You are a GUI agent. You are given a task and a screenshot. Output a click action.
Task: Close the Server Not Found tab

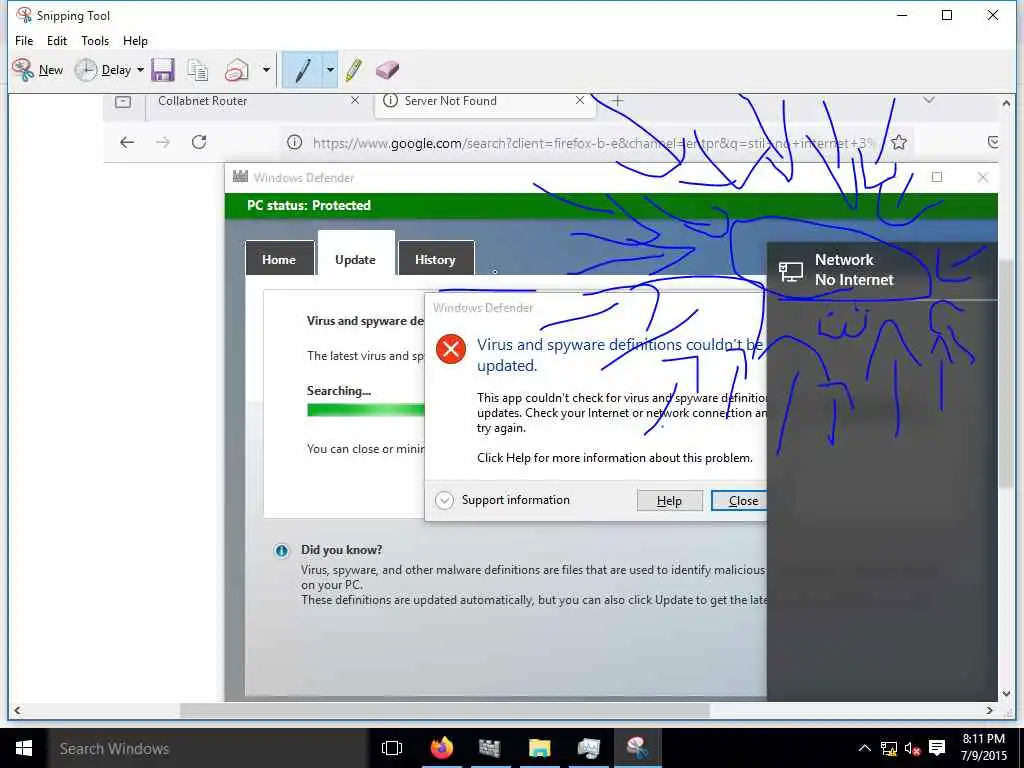579,101
